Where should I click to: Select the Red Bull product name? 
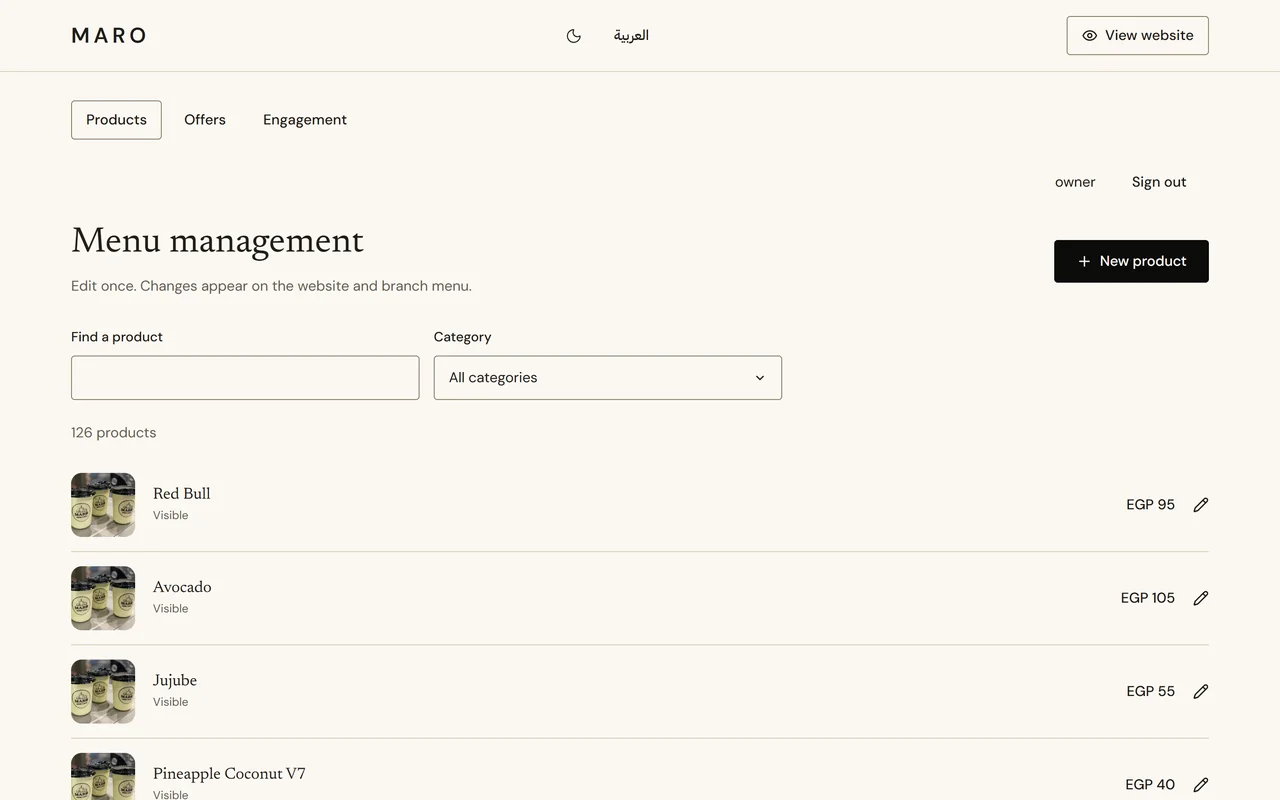182,494
